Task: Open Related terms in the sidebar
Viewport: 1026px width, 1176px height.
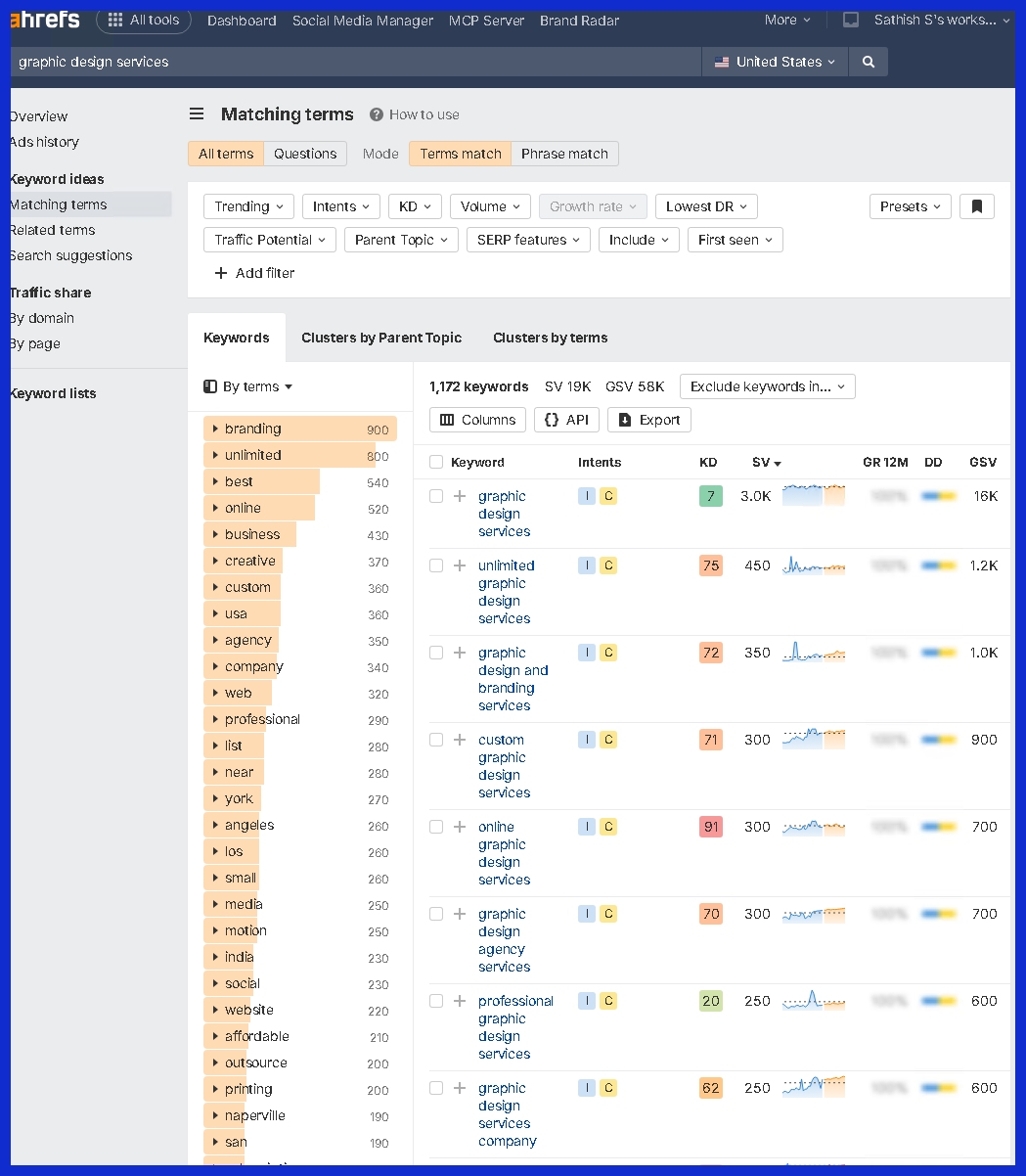Action: coord(52,229)
